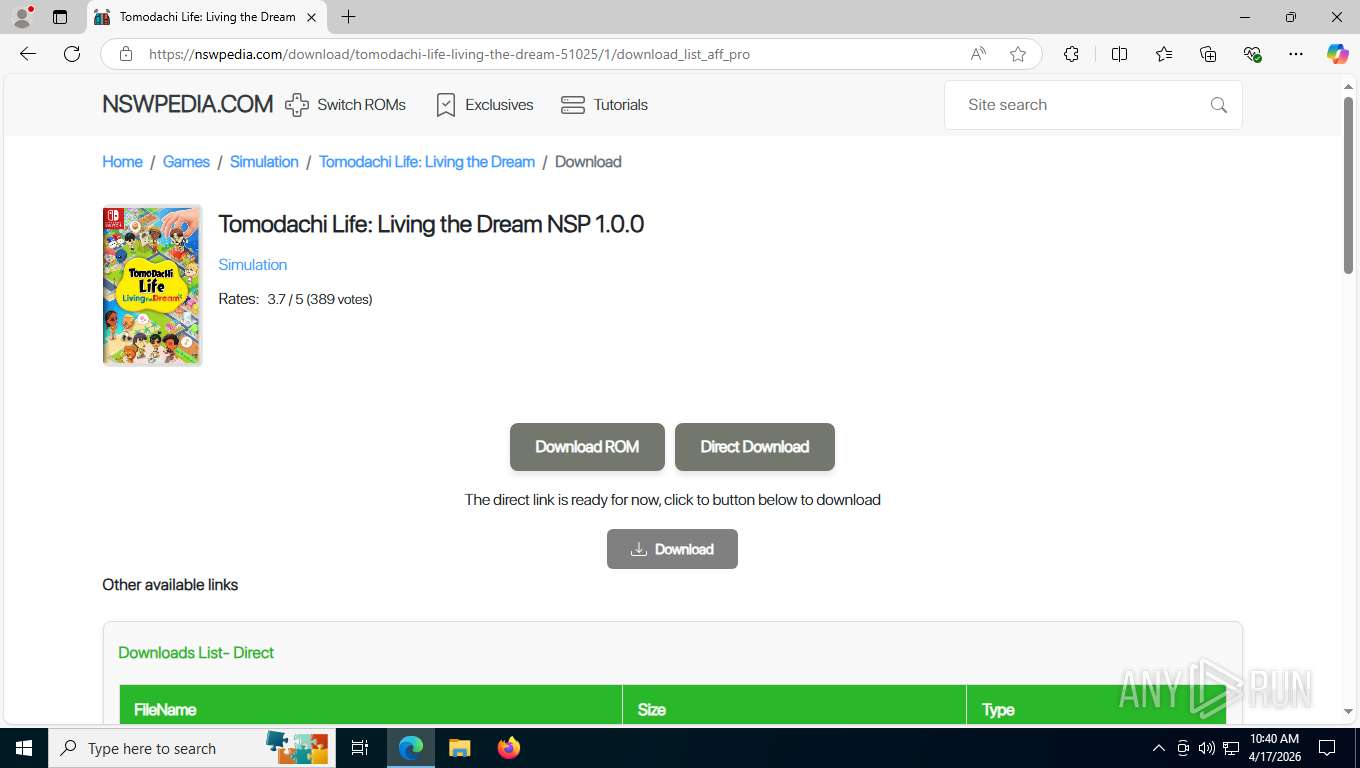
Task: Click the scrollbar down arrow
Action: coord(1348,711)
